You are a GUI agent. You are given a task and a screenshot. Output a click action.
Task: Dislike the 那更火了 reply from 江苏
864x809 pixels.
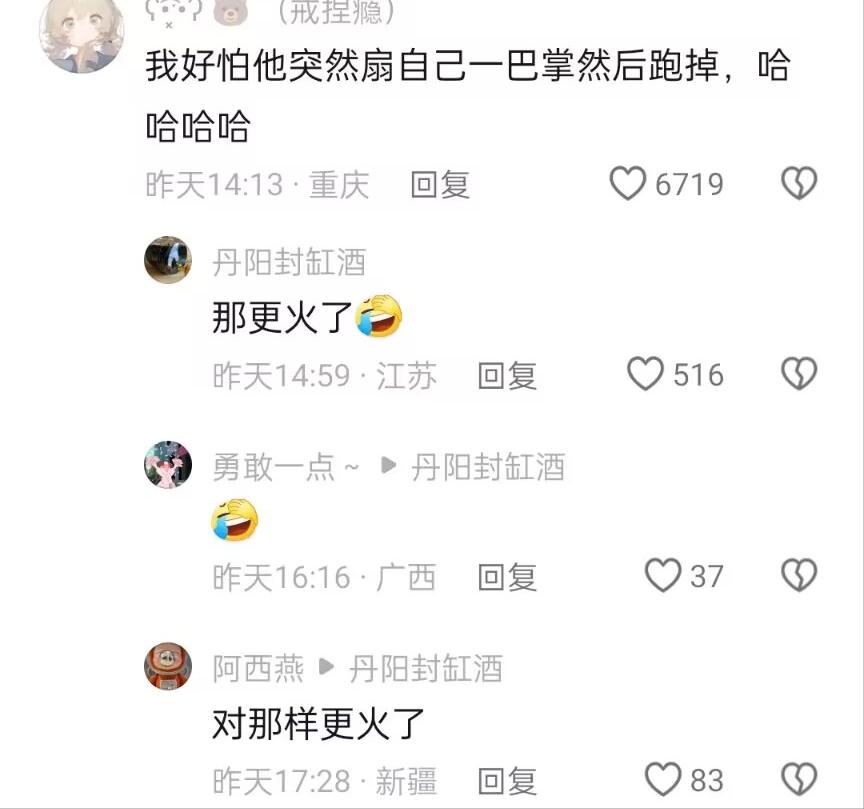[x=799, y=374]
